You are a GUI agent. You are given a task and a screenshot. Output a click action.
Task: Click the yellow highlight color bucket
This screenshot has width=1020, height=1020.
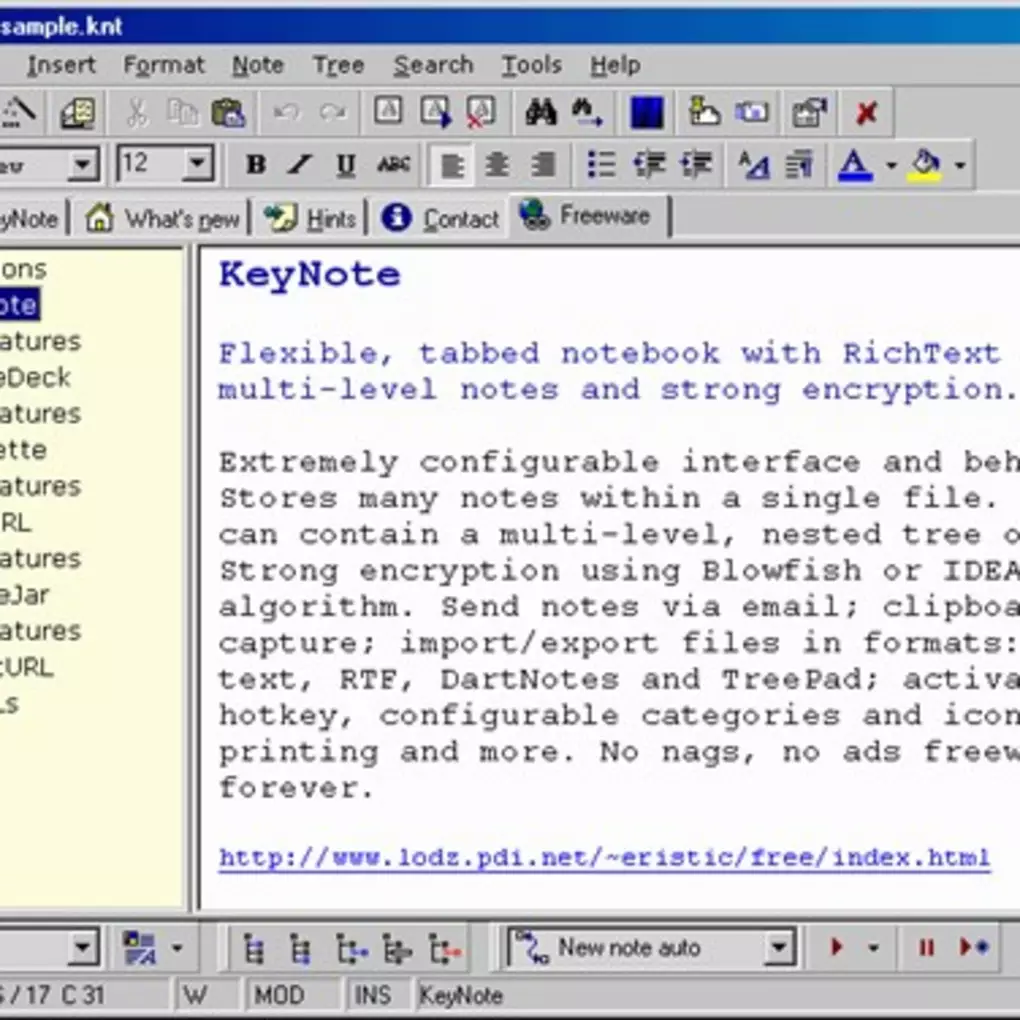pos(926,165)
